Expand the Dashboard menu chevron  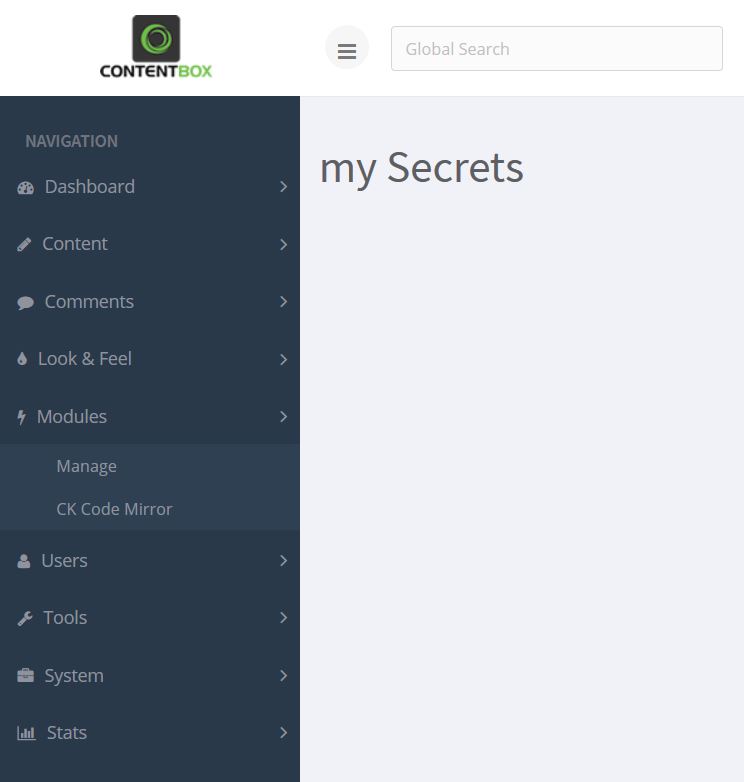(x=283, y=187)
